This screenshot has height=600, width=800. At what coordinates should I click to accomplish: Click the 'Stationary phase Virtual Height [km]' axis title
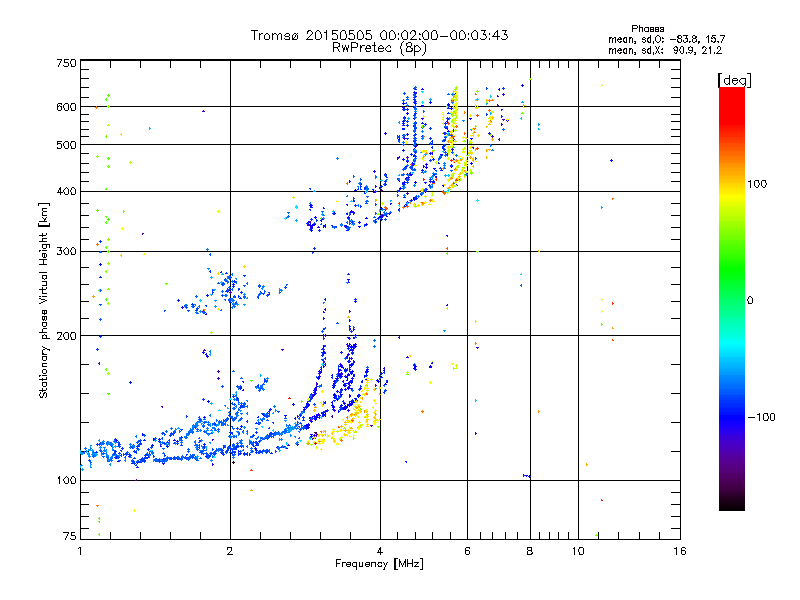pos(44,301)
